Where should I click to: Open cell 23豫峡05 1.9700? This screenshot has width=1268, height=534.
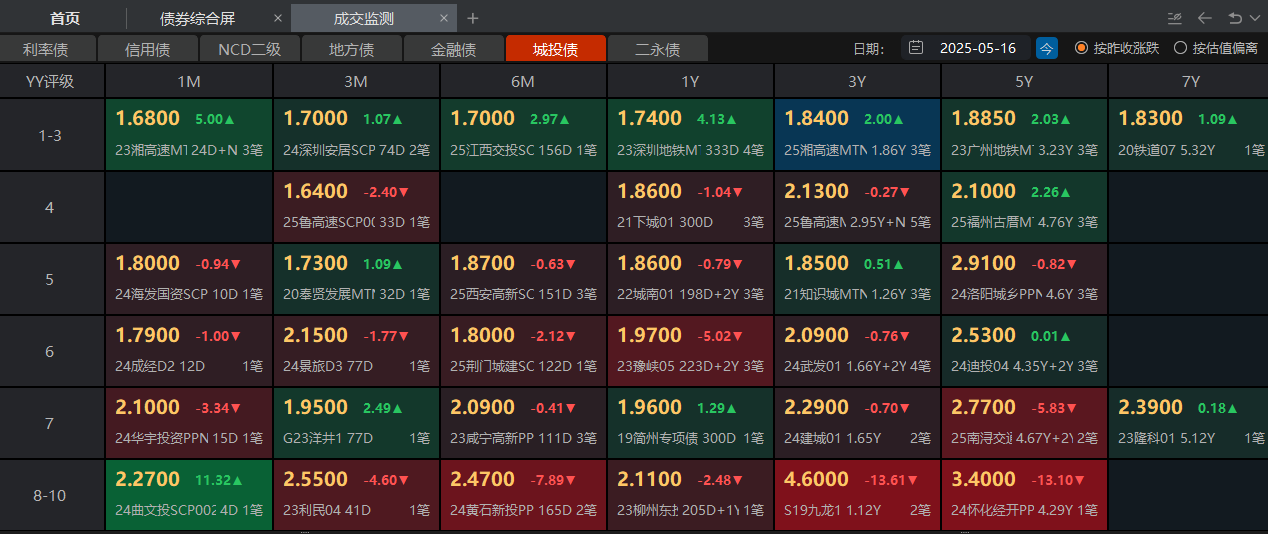pos(690,351)
